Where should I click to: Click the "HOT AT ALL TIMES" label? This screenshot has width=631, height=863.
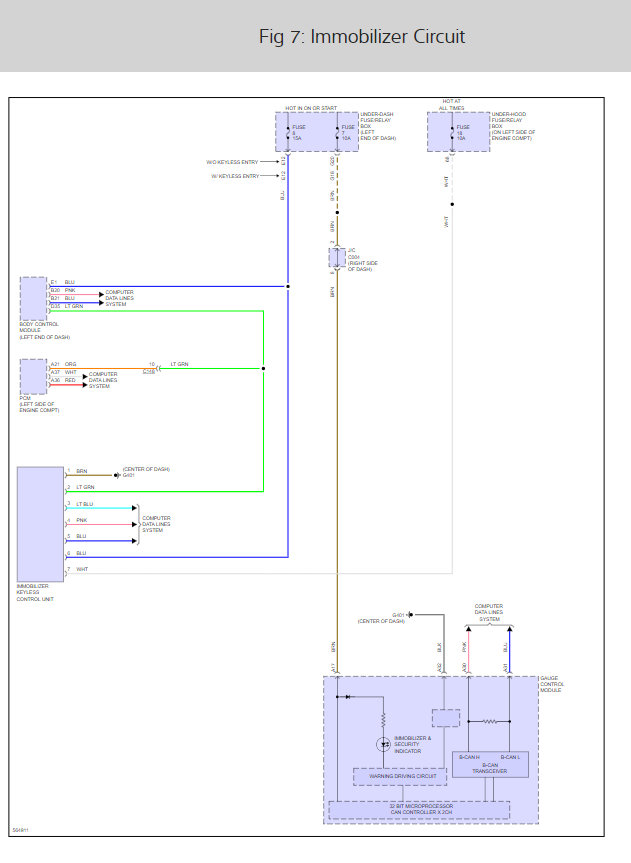click(x=452, y=105)
